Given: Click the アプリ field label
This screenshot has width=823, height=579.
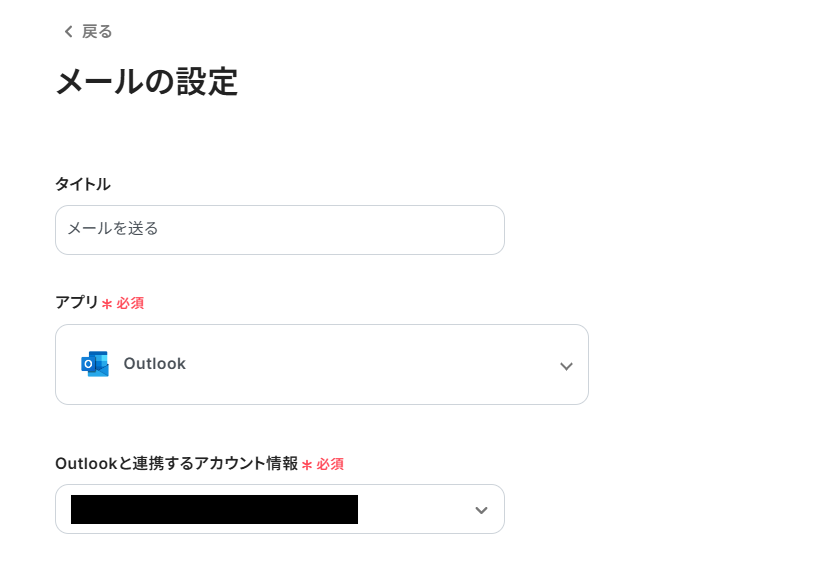Looking at the screenshot, I should click(x=76, y=302).
